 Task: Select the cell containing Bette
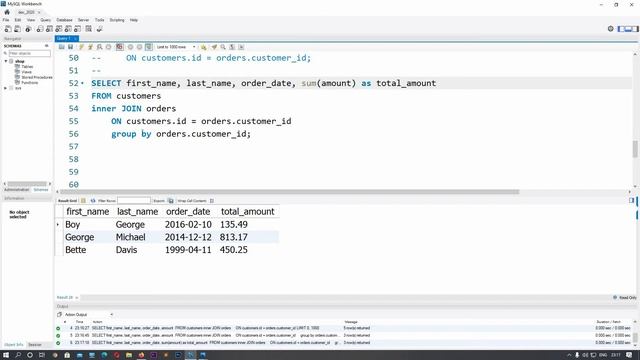(x=76, y=250)
